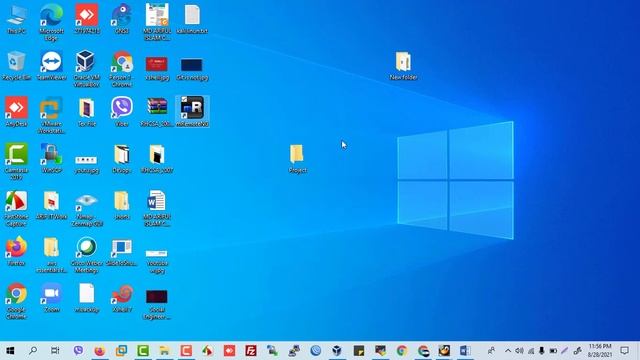Select the Google Chrome desktop shortcut
Image resolution: width=640 pixels, height=360 pixels.
click(16, 301)
